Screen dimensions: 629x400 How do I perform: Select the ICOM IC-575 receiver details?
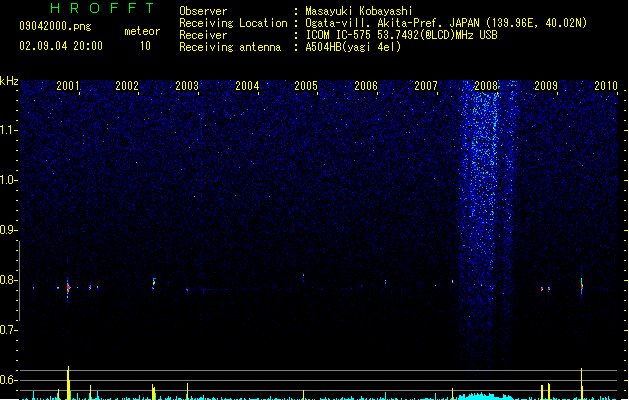[401, 35]
